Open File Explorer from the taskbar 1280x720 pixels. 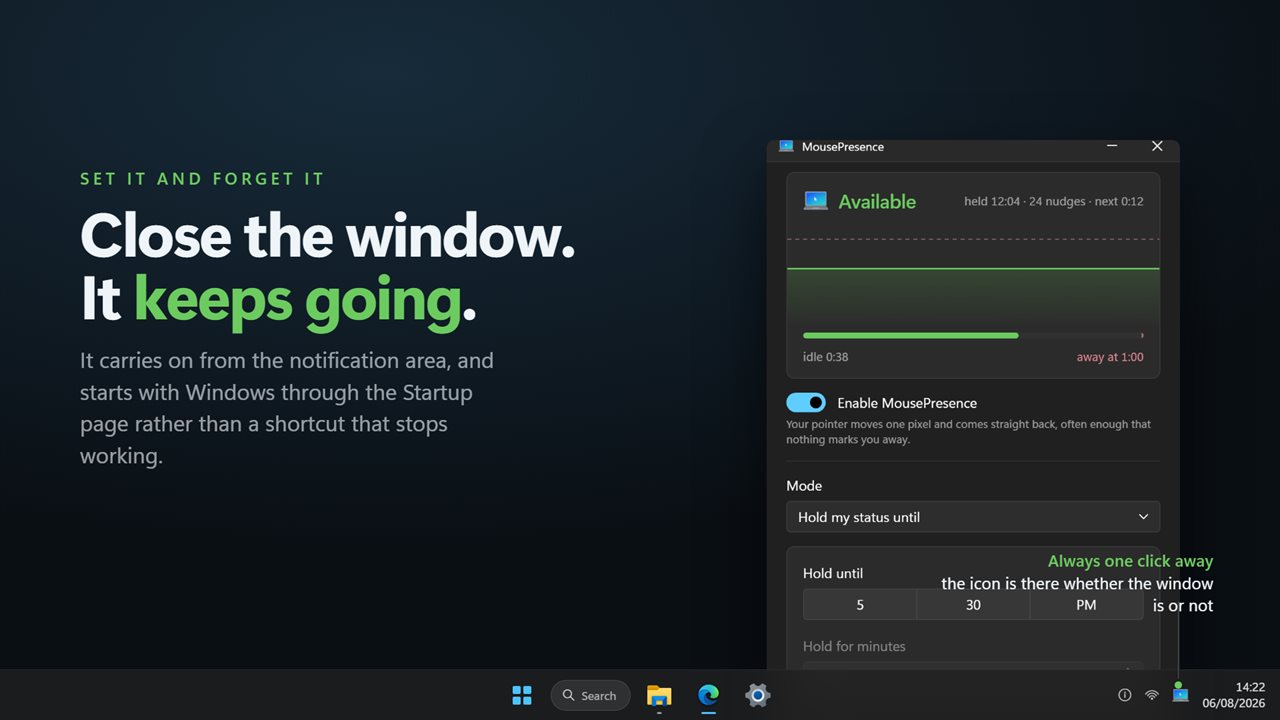659,695
